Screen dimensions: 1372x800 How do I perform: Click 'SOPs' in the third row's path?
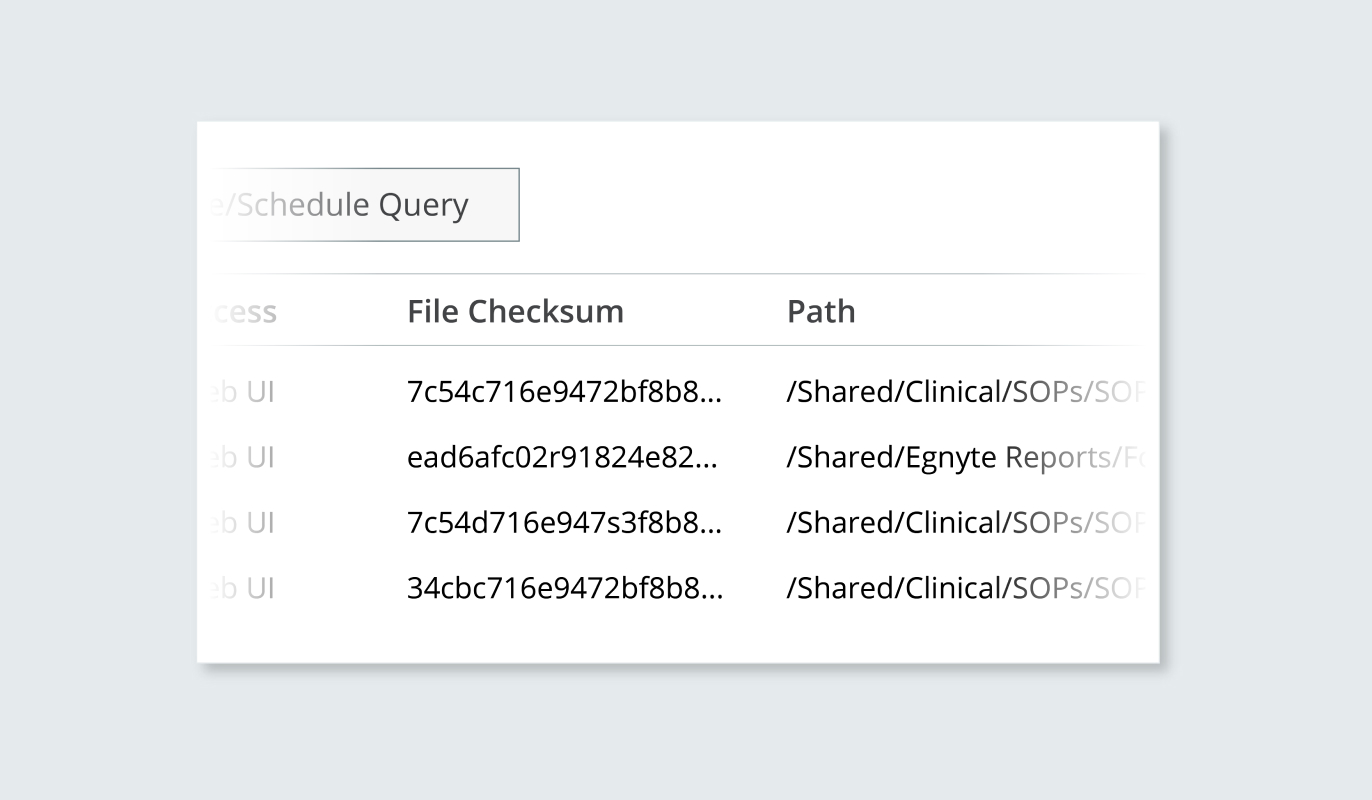[1047, 523]
